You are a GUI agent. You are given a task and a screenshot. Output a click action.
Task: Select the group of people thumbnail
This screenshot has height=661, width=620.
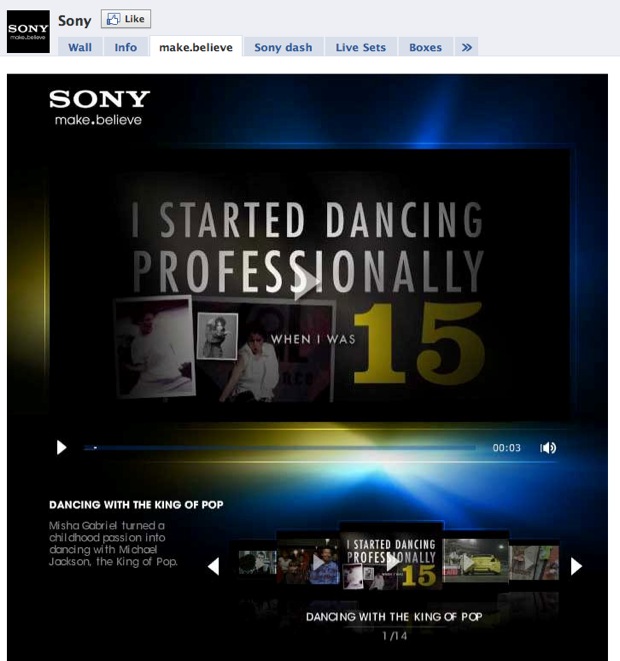click(307, 562)
